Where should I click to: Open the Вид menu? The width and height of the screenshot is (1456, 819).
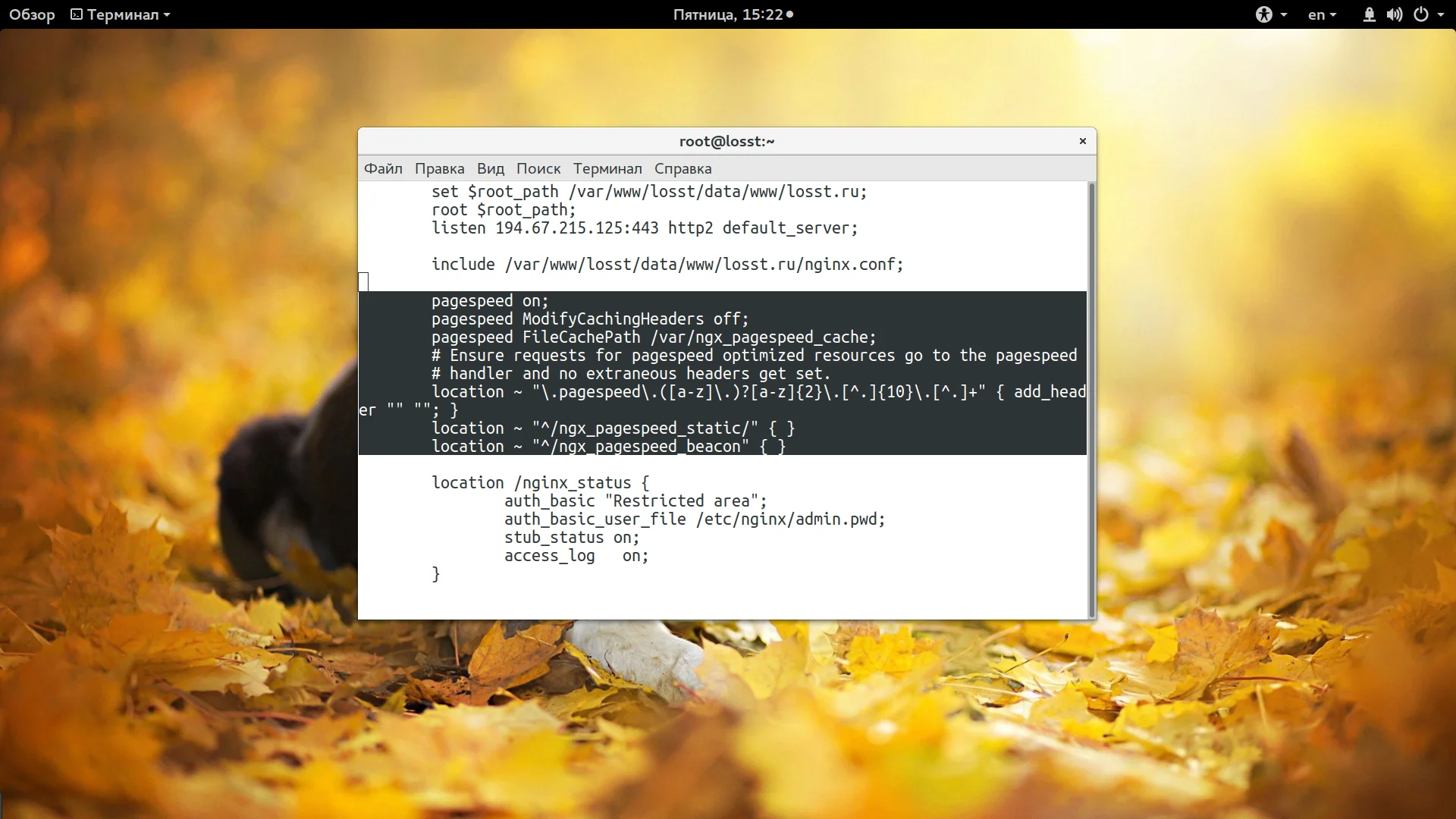490,168
